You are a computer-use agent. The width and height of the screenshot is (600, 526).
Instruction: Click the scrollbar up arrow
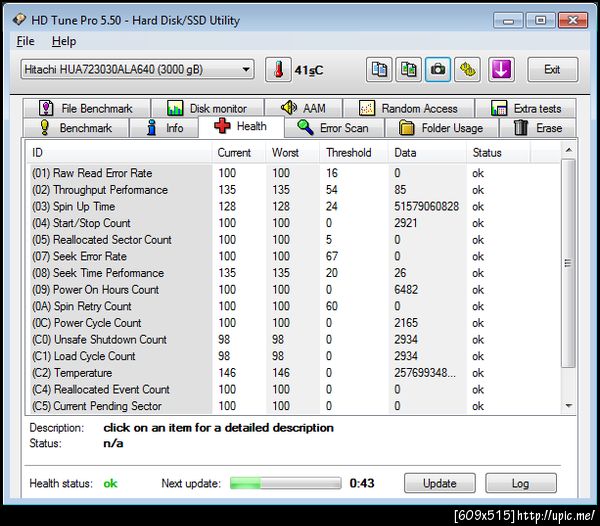(x=569, y=150)
